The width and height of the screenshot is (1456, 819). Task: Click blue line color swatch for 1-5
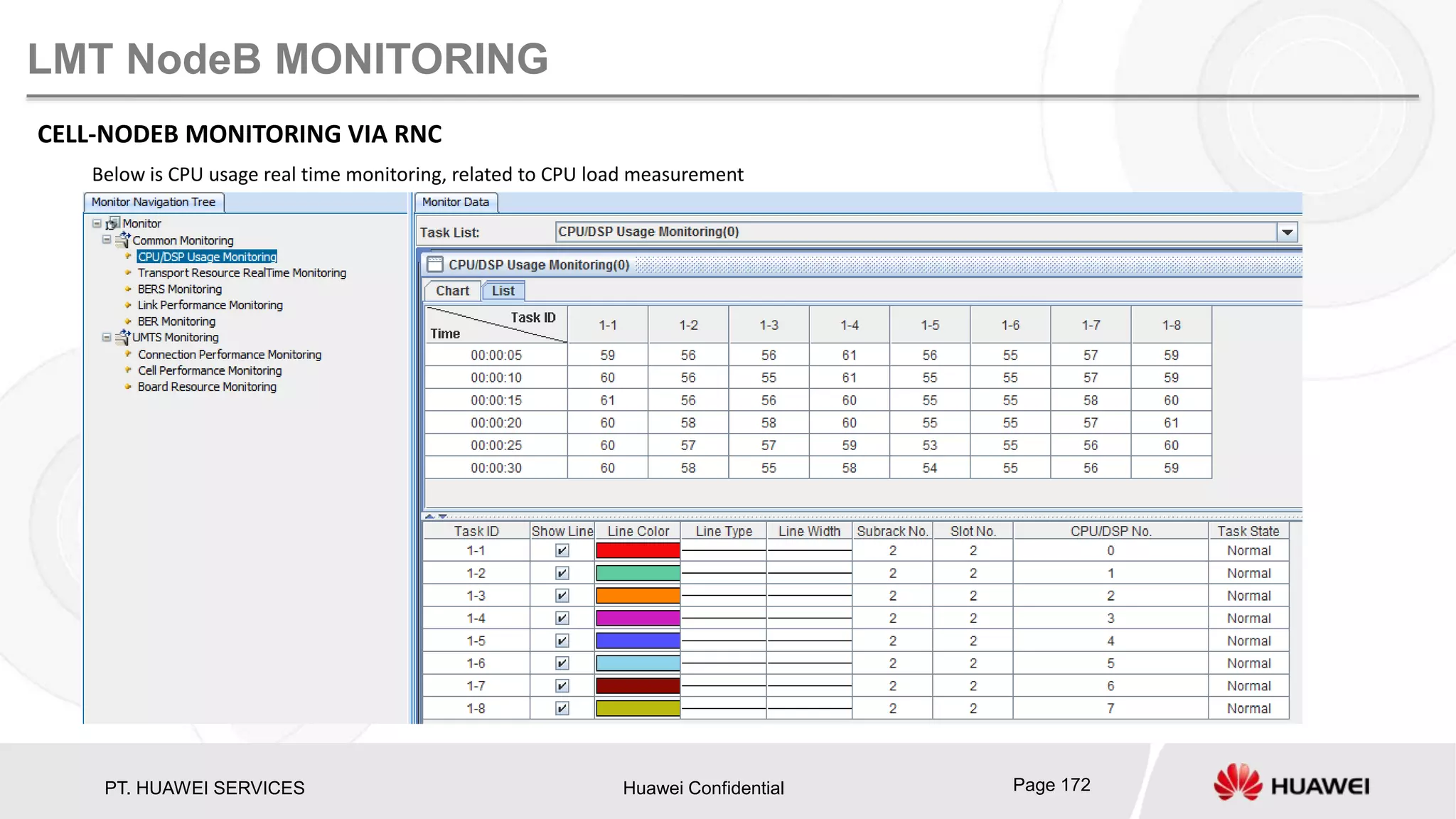click(x=638, y=641)
